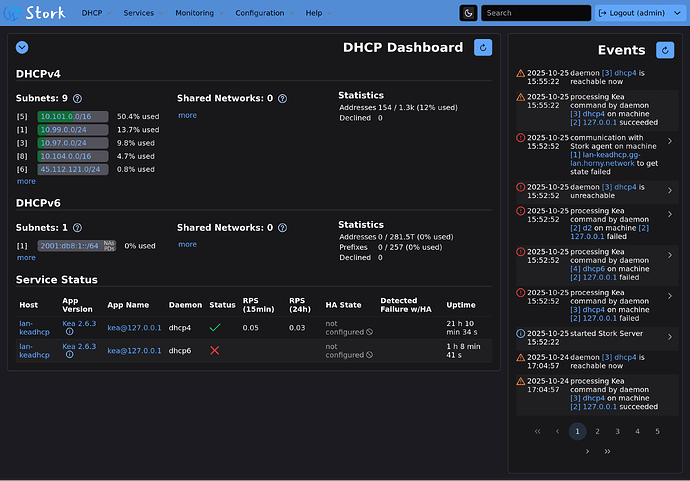Click the Search field
The image size is (690, 481).
tap(536, 13)
